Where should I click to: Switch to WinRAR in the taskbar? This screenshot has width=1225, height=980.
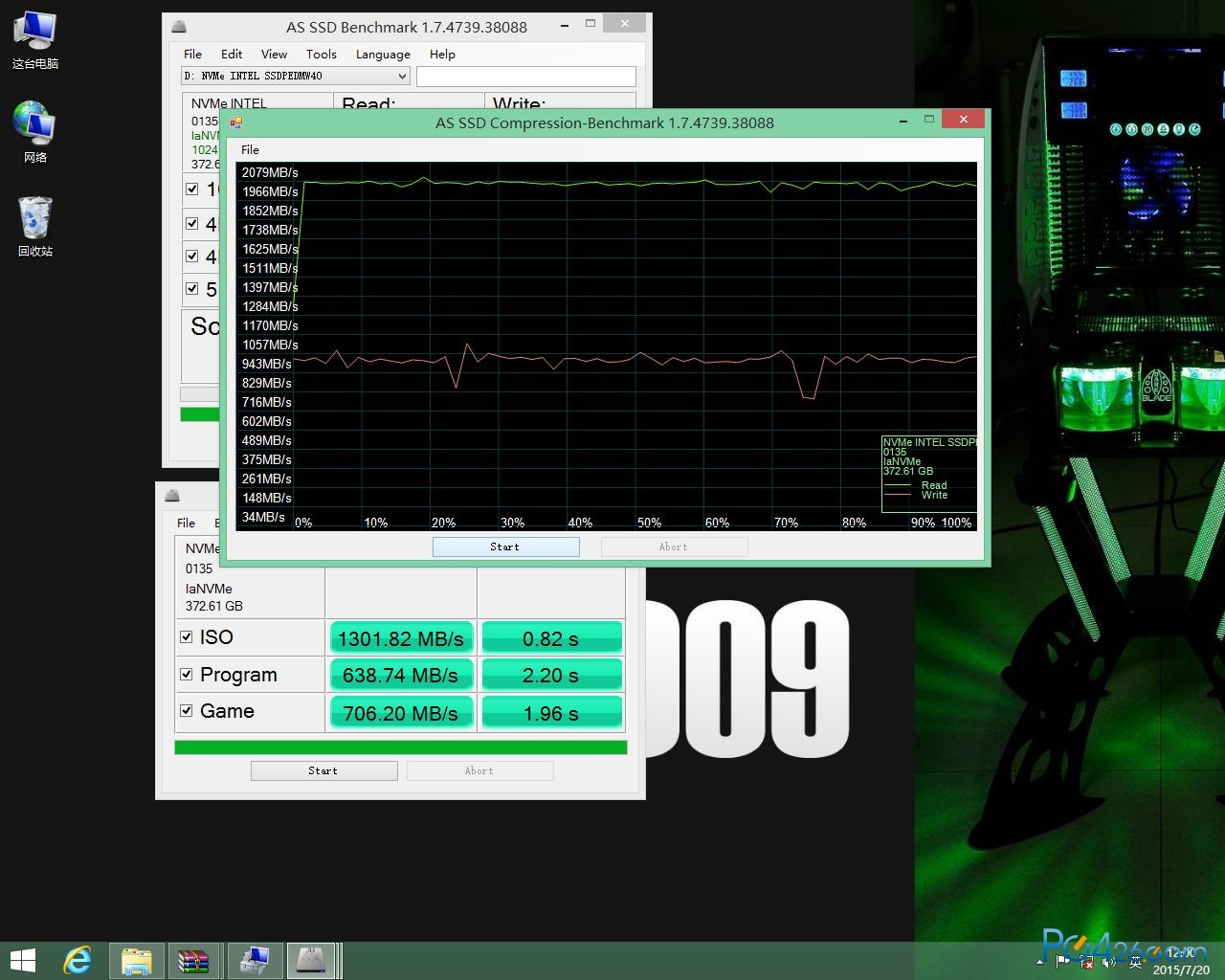[x=194, y=961]
